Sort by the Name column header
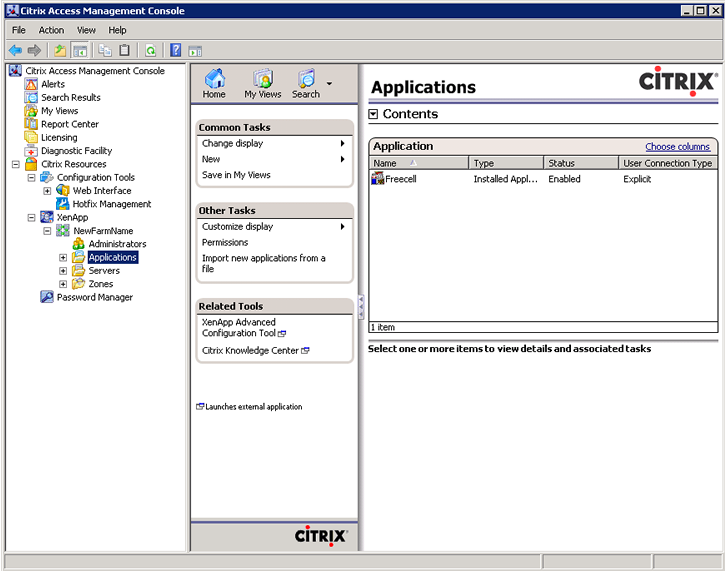The width and height of the screenshot is (725, 571). coord(419,163)
